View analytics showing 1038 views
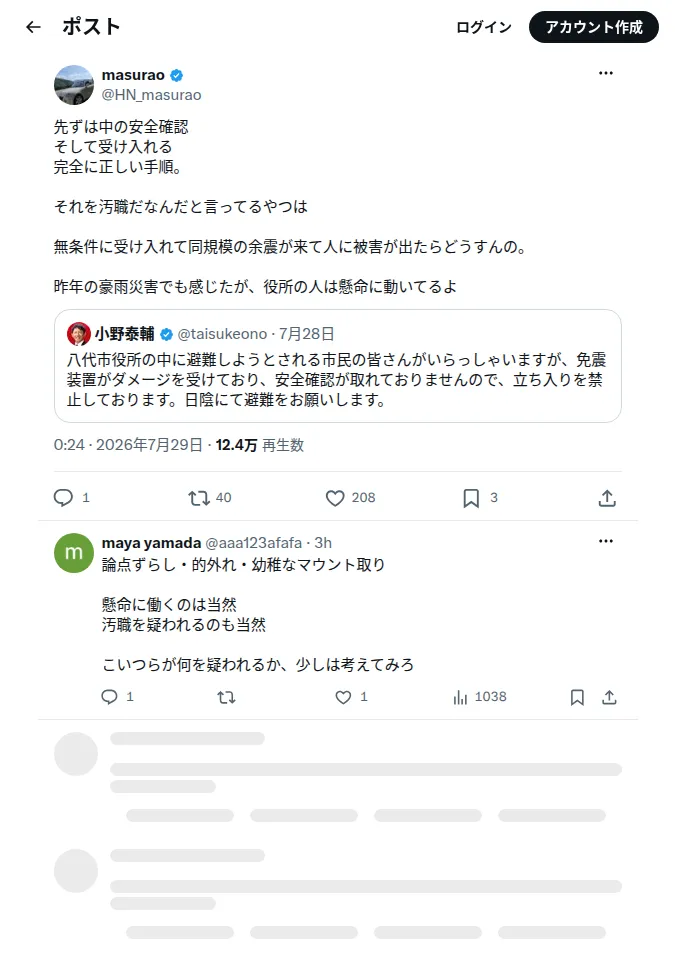Image resolution: width=675 pixels, height=954 pixels. (480, 697)
